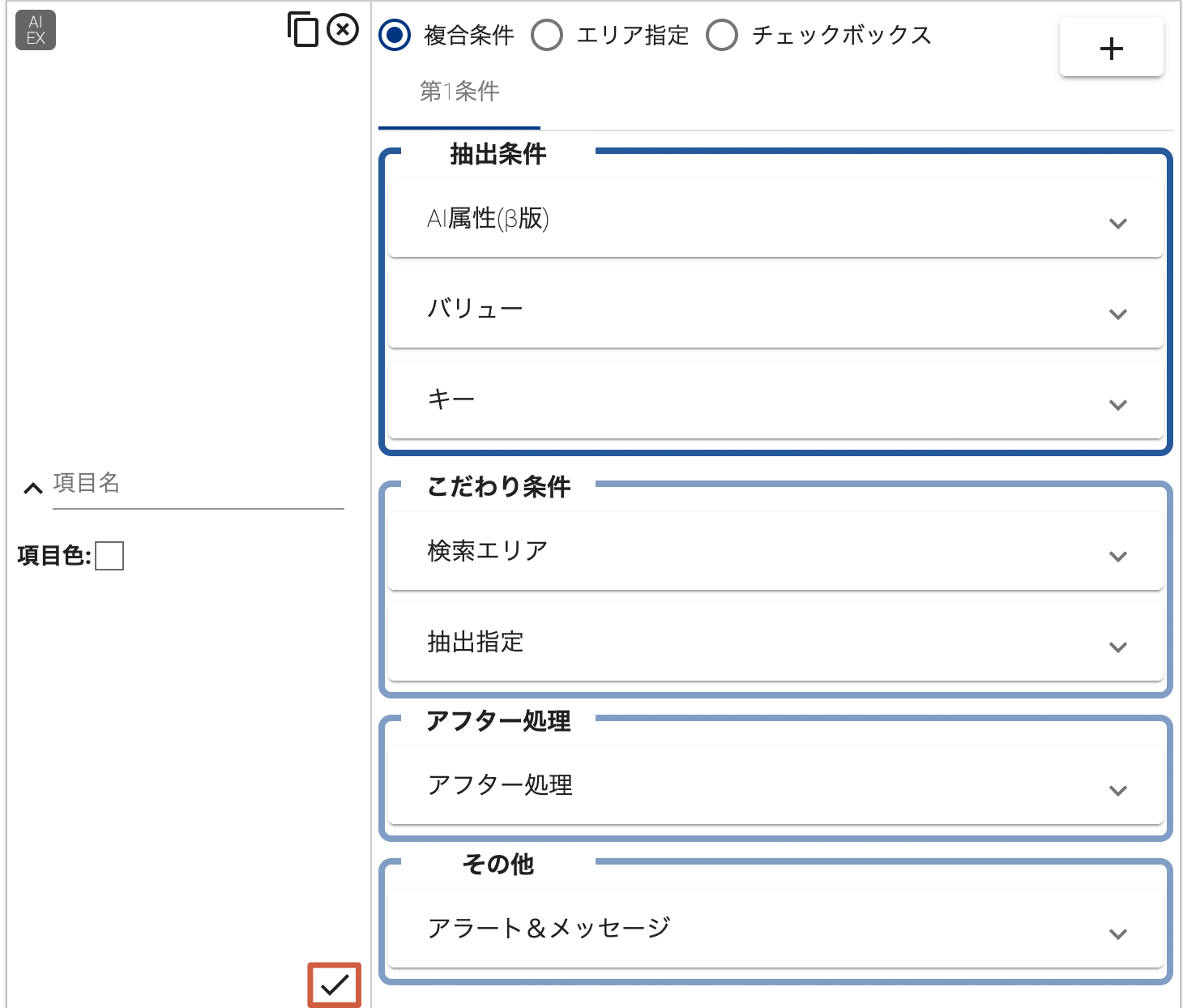Select the チェックボックス radio button
This screenshot has height=1008, width=1183.
coord(722,35)
